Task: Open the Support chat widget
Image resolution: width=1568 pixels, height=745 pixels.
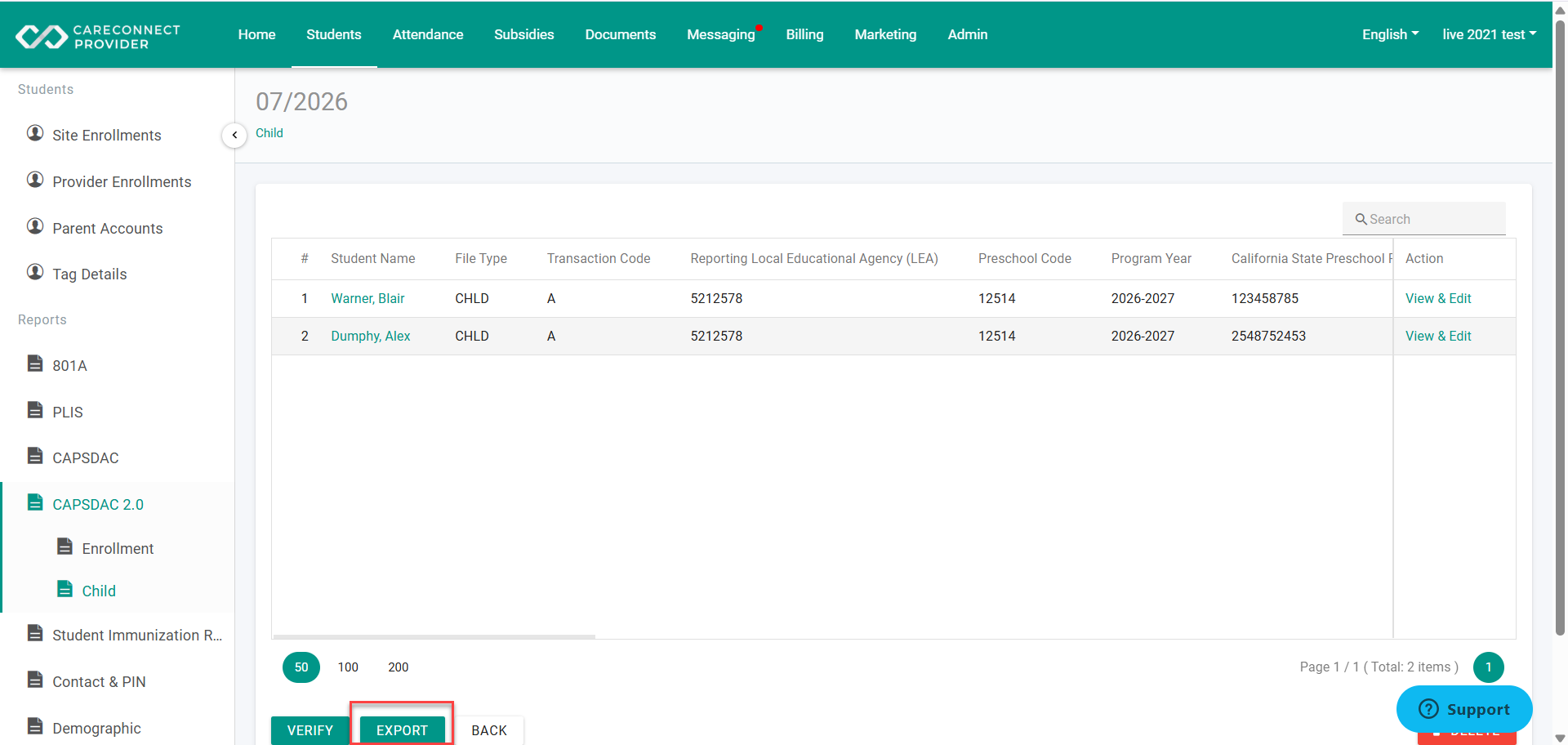Action: tap(1464, 709)
